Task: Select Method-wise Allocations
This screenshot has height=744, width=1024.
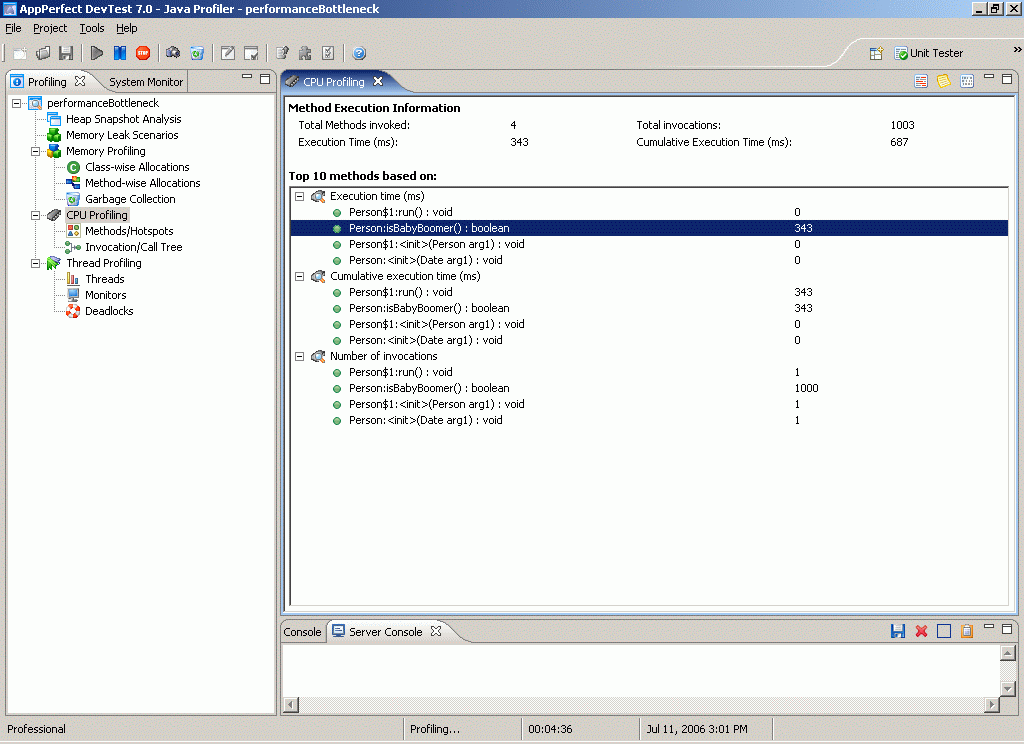Action: (x=142, y=183)
